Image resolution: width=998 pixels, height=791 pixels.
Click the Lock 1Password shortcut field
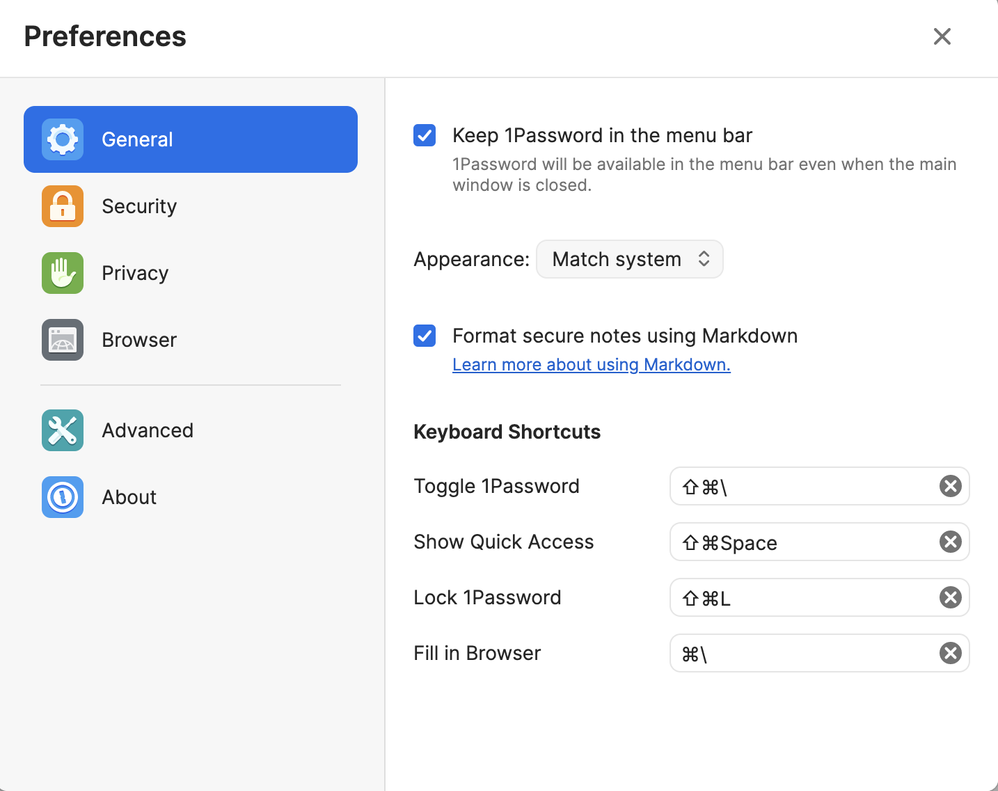point(800,598)
